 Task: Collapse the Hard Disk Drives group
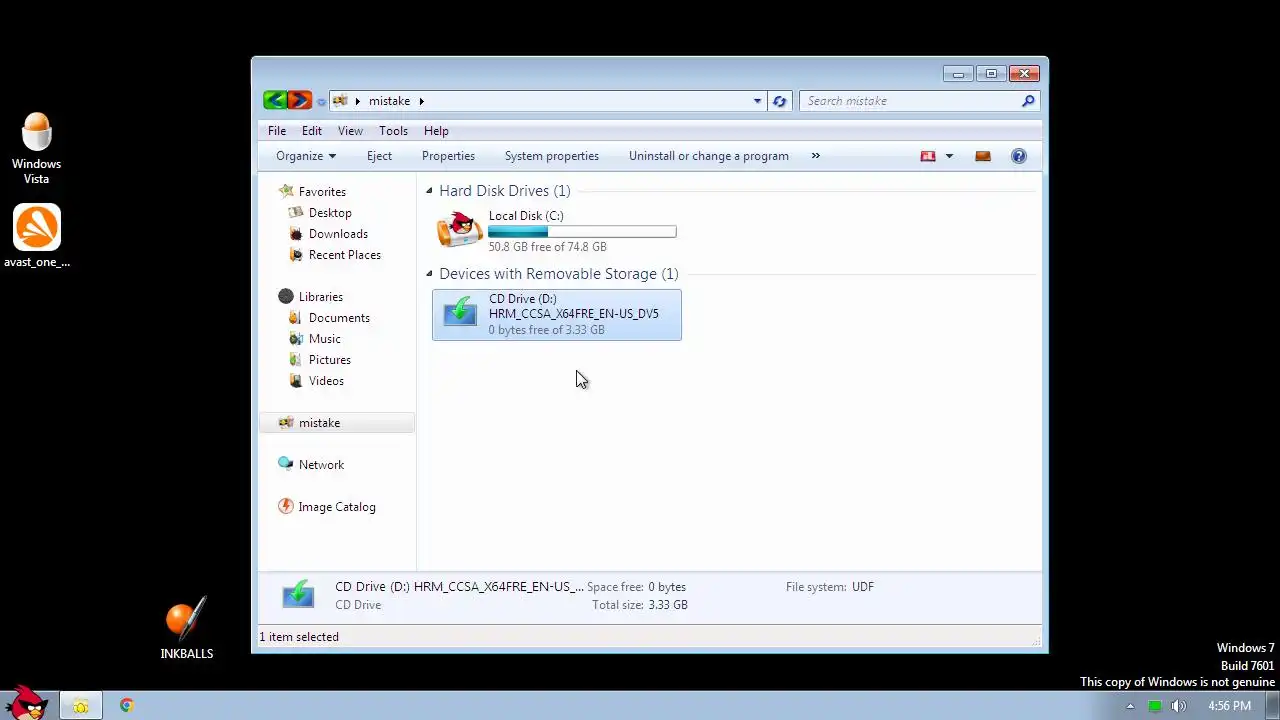[429, 191]
